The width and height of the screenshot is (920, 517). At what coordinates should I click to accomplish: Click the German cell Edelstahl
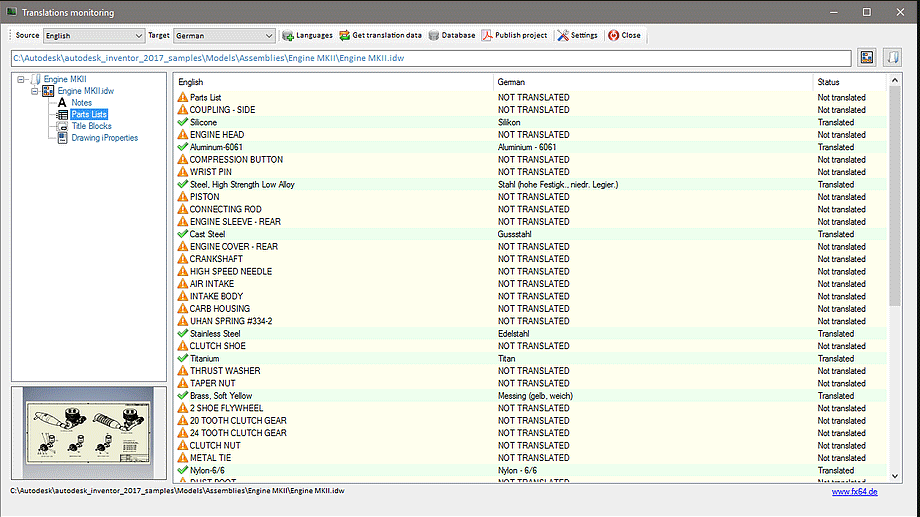(x=513, y=333)
